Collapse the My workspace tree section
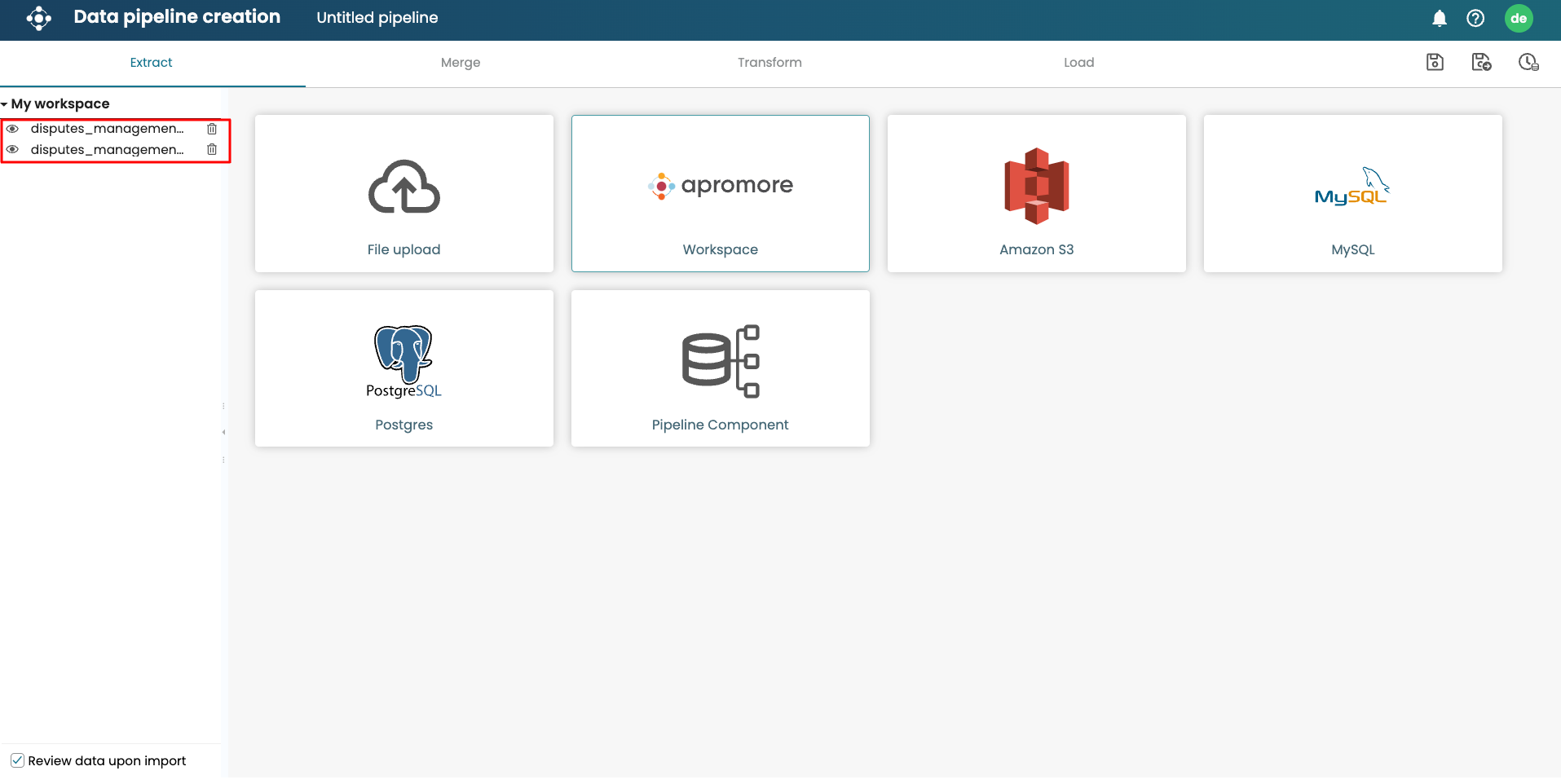The width and height of the screenshot is (1561, 784). 5,104
